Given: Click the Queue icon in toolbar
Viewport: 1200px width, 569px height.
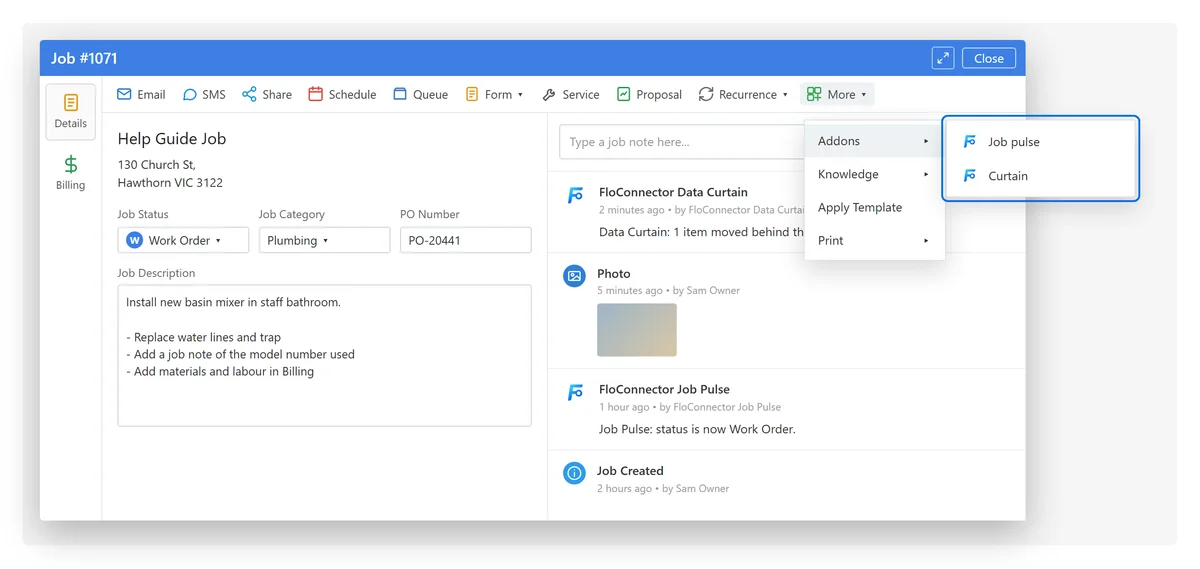Looking at the screenshot, I should click(x=400, y=94).
